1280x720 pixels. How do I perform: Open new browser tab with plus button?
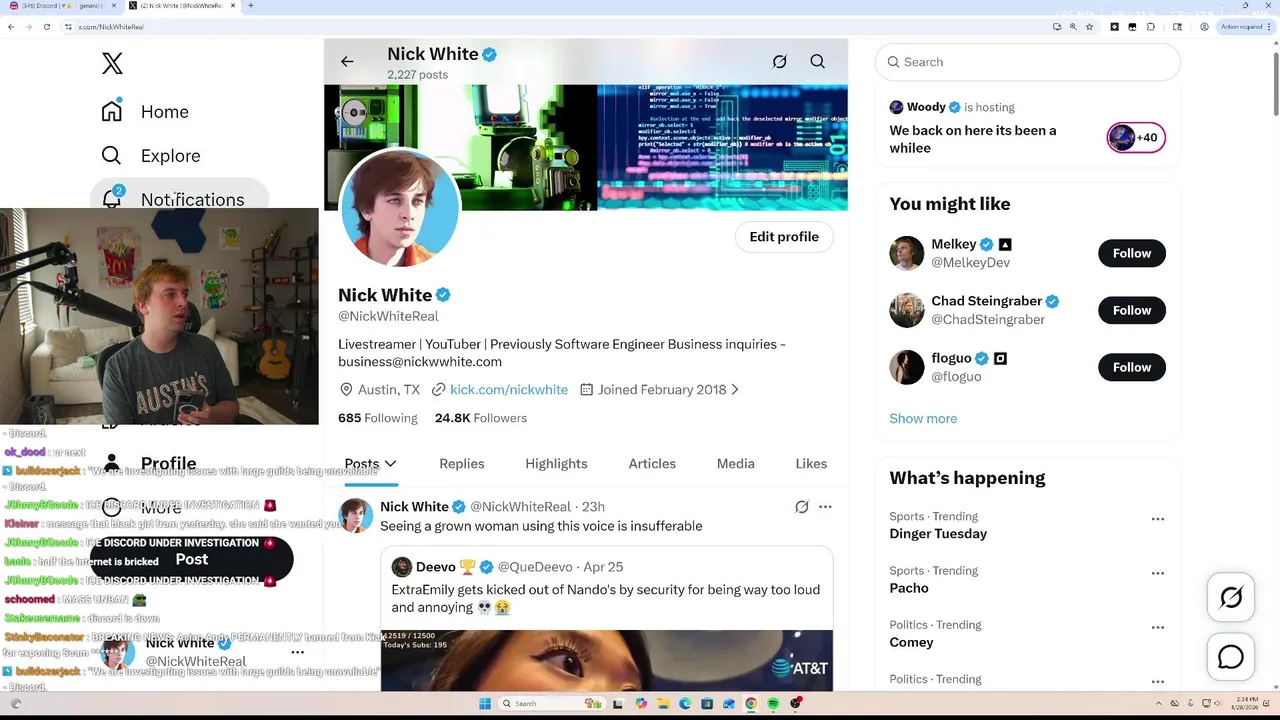(250, 6)
